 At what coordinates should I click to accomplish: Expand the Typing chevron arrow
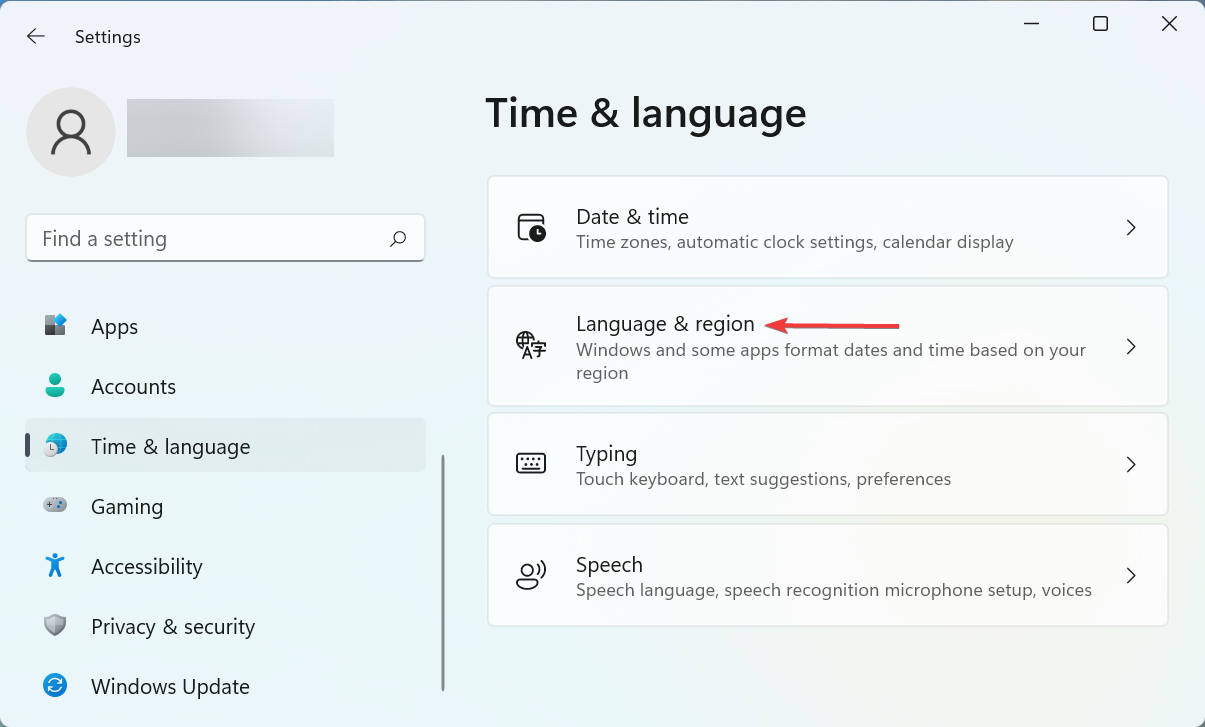point(1131,465)
